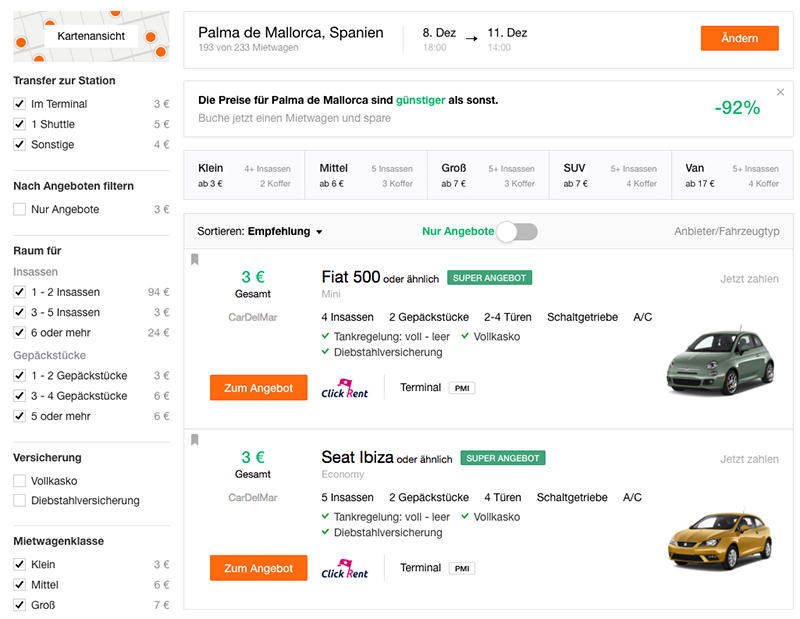Click the CarDelMar provider for Seat Ibiza

[x=253, y=498]
